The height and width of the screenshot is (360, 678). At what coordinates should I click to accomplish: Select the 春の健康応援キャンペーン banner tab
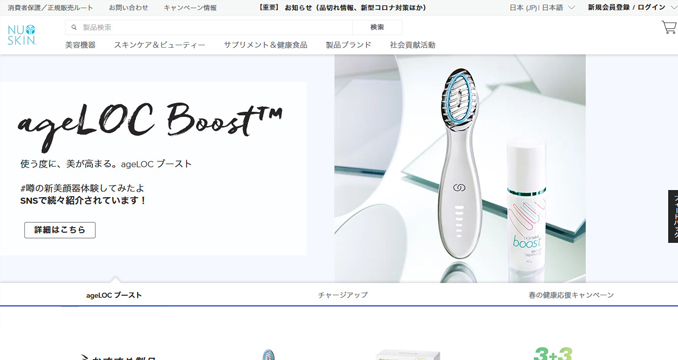tap(571, 295)
